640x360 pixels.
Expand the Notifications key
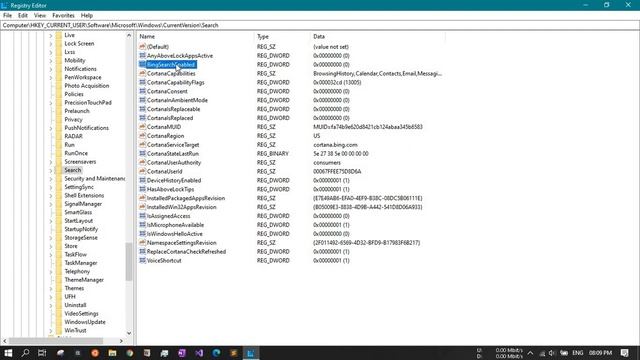point(51,69)
